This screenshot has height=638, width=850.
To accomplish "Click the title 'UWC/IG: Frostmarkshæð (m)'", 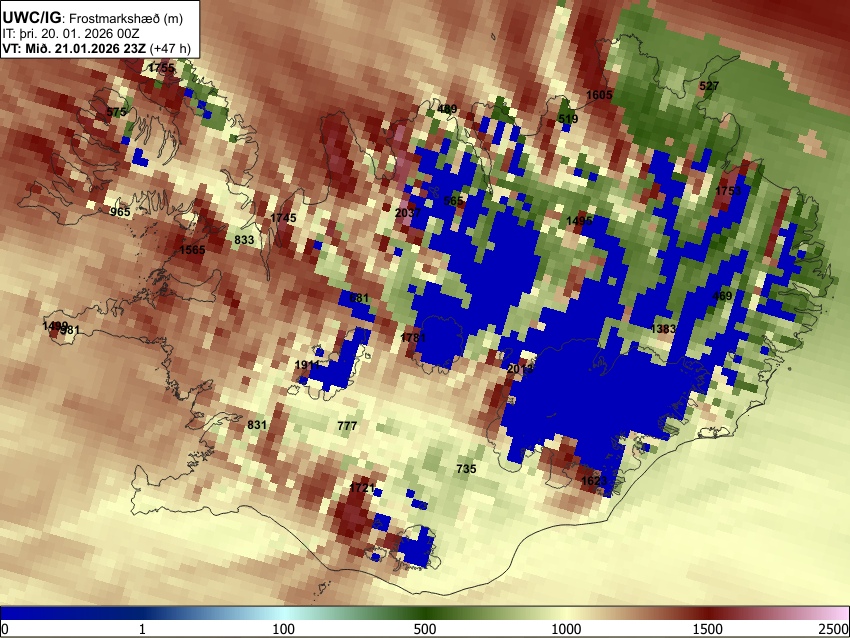I will (x=93, y=18).
